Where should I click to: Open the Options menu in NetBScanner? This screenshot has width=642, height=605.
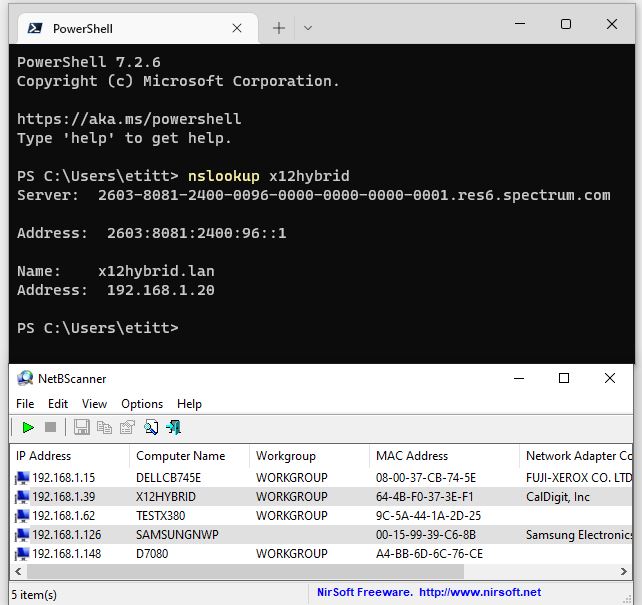coord(142,404)
